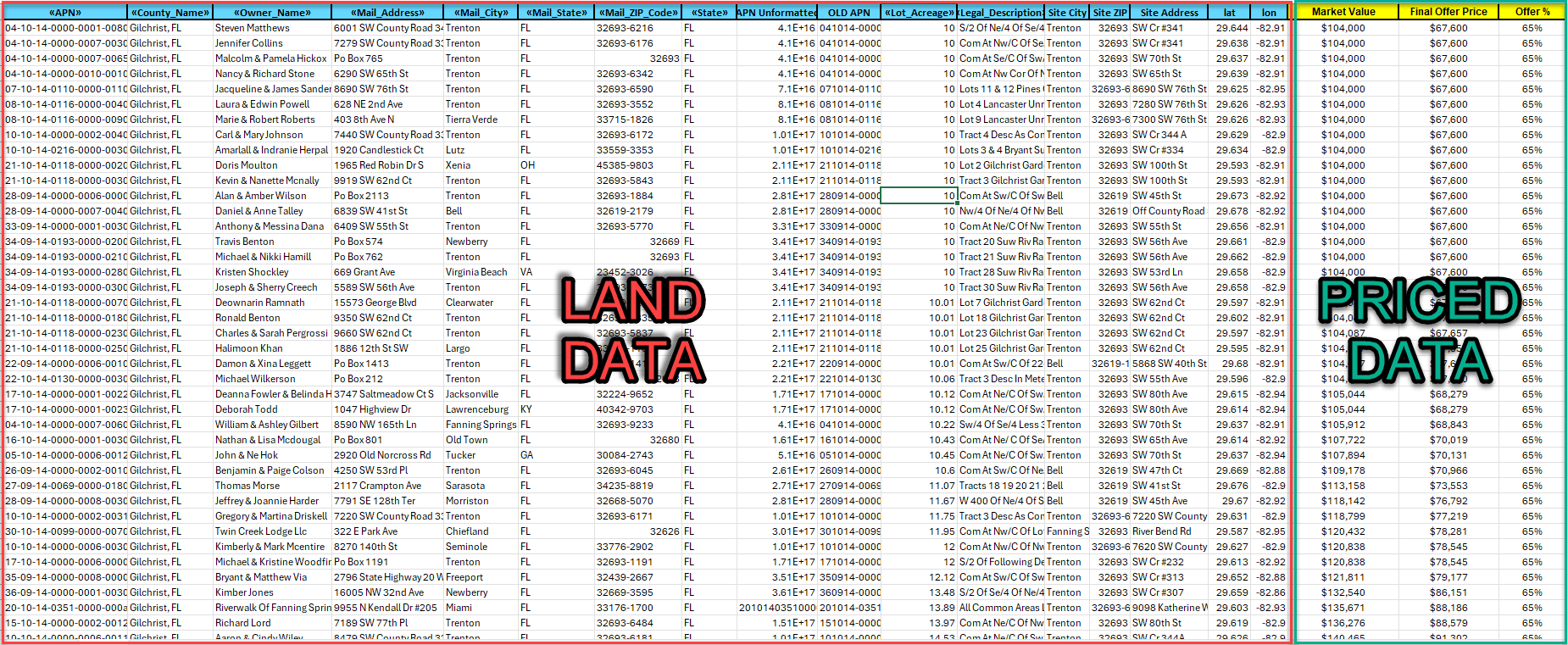
Task: Select mail address 1965 Red Robin Dr S
Action: [387, 165]
